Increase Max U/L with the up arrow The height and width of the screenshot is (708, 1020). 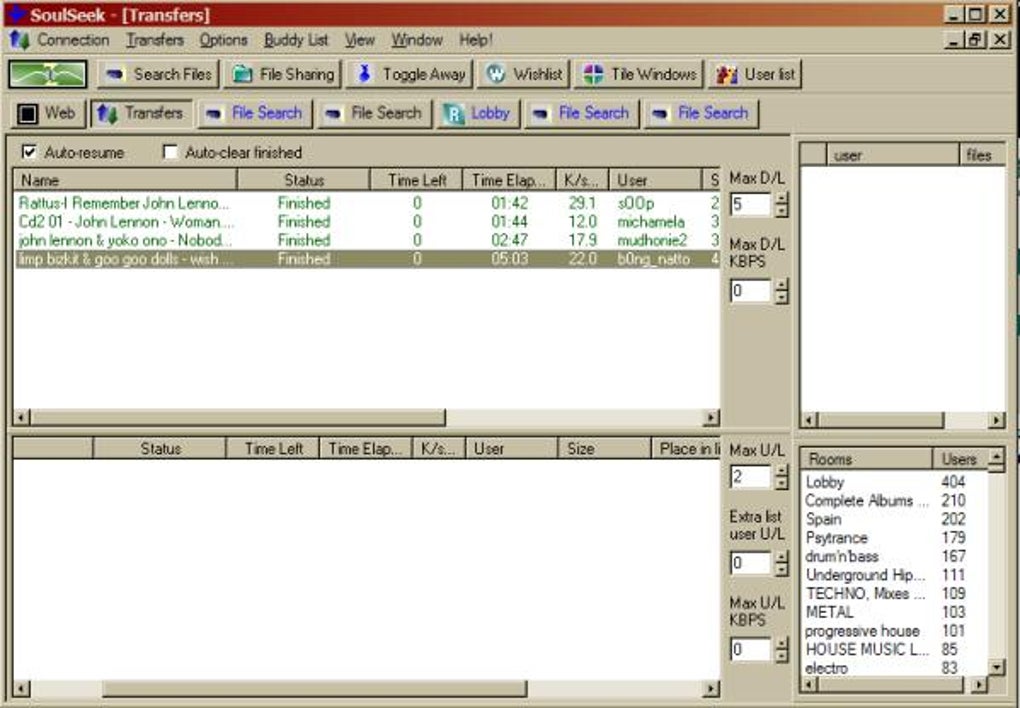(781, 470)
